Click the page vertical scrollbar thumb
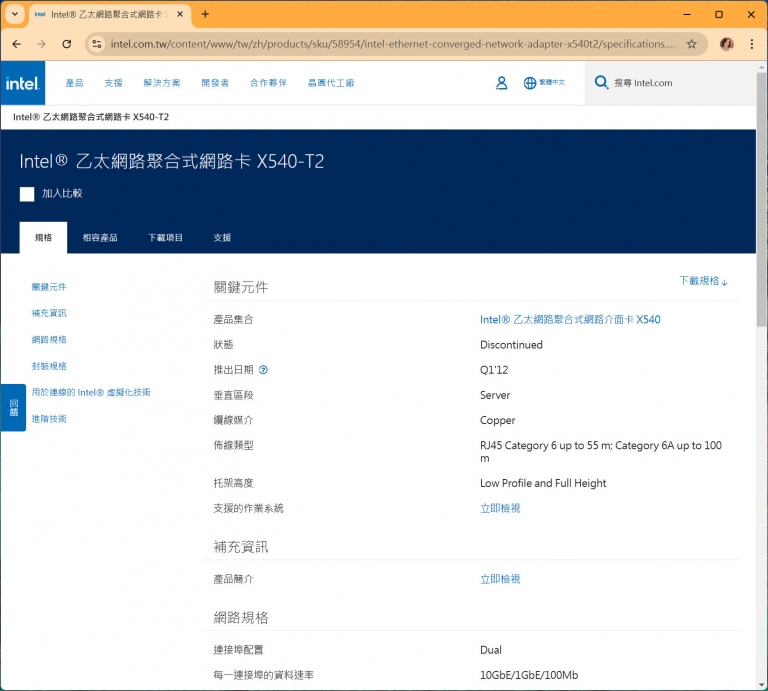This screenshot has height=691, width=768. [x=761, y=200]
